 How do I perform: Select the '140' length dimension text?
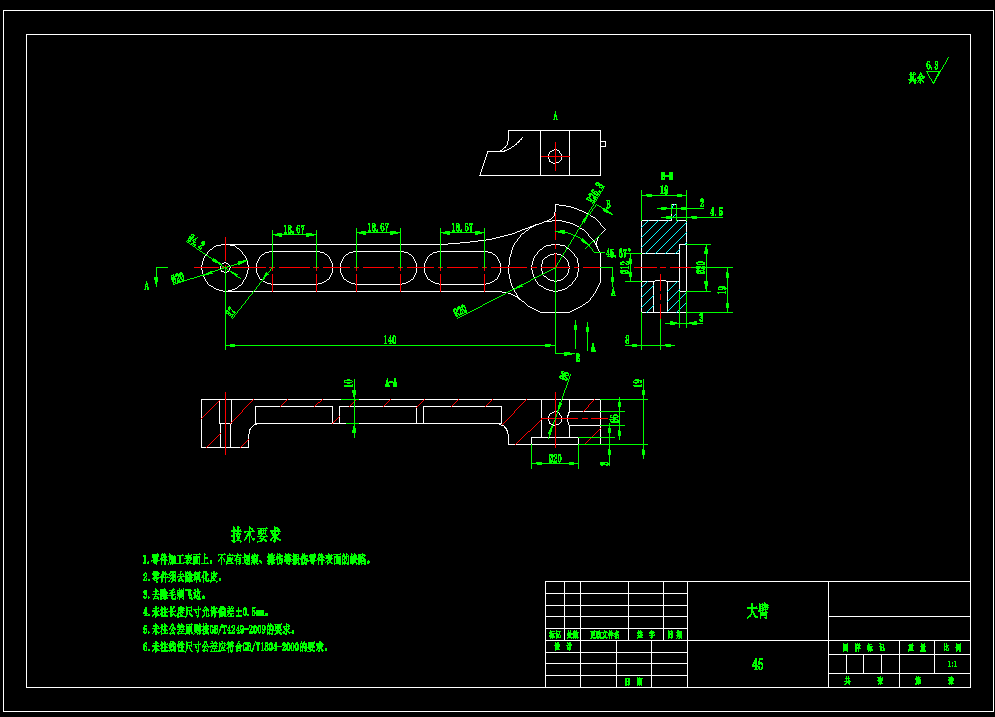(390, 339)
